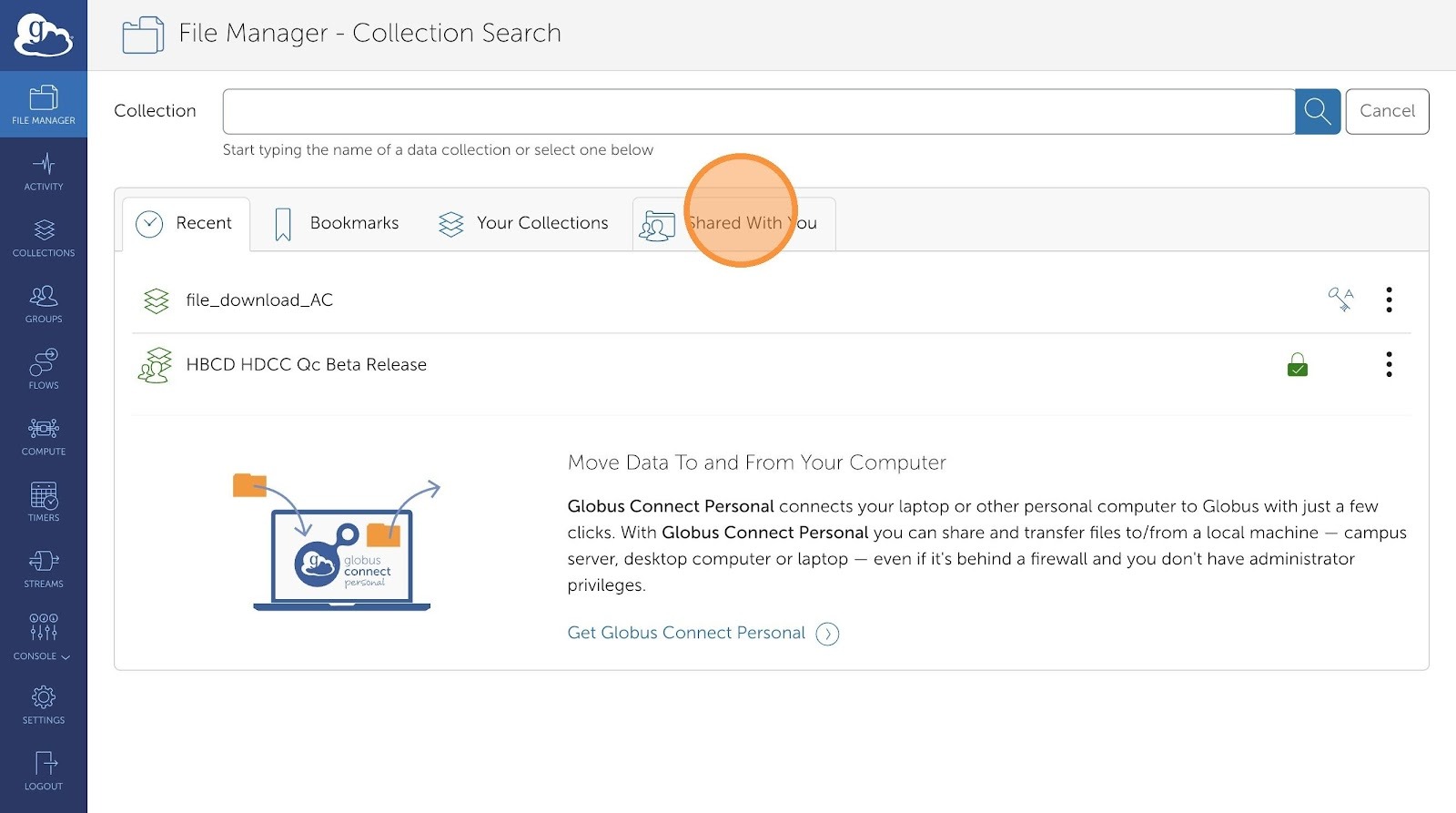Select HBCD HDCC Qc Beta Release
The height and width of the screenshot is (813, 1456).
click(306, 365)
